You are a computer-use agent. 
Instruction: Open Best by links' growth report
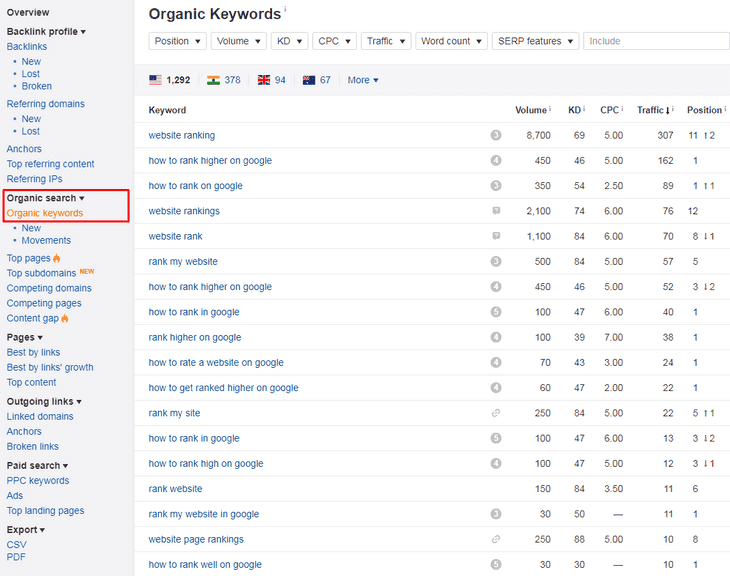tap(50, 367)
